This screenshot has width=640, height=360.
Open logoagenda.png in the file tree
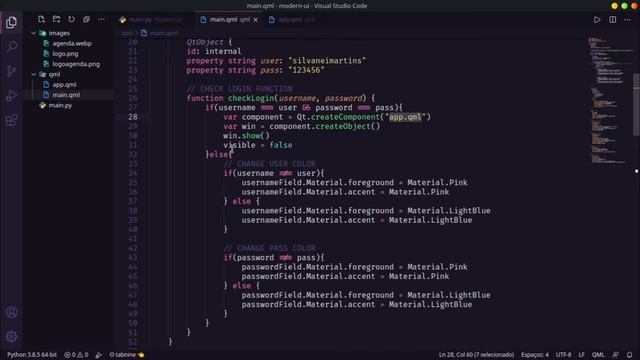pos(76,64)
